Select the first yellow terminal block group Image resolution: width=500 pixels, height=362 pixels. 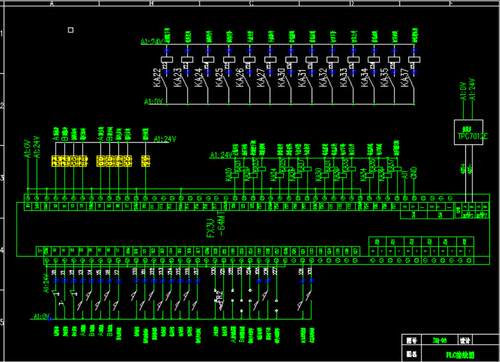69,161
